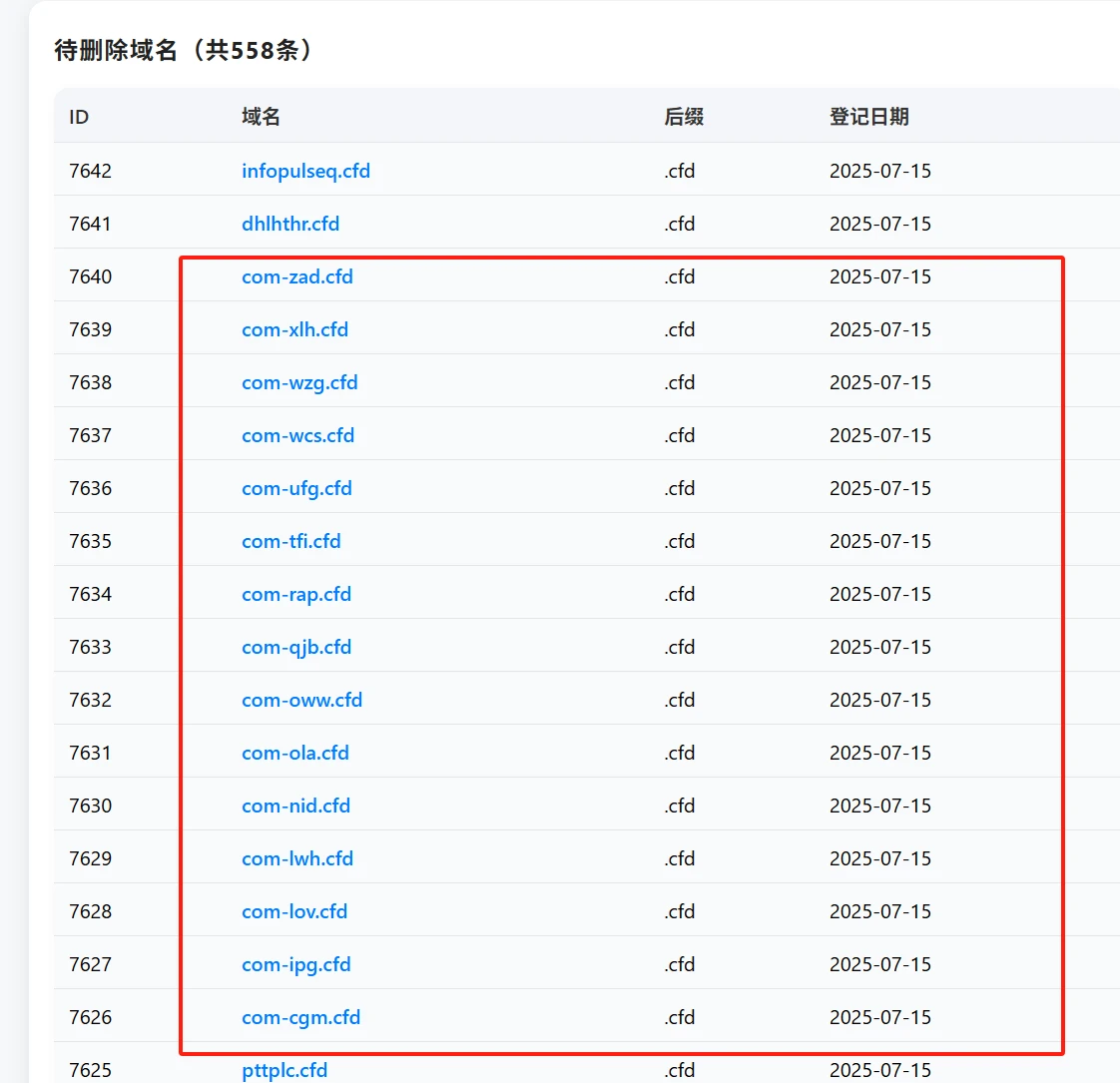Click the 域名 column header
The height and width of the screenshot is (1083, 1120).
(261, 117)
